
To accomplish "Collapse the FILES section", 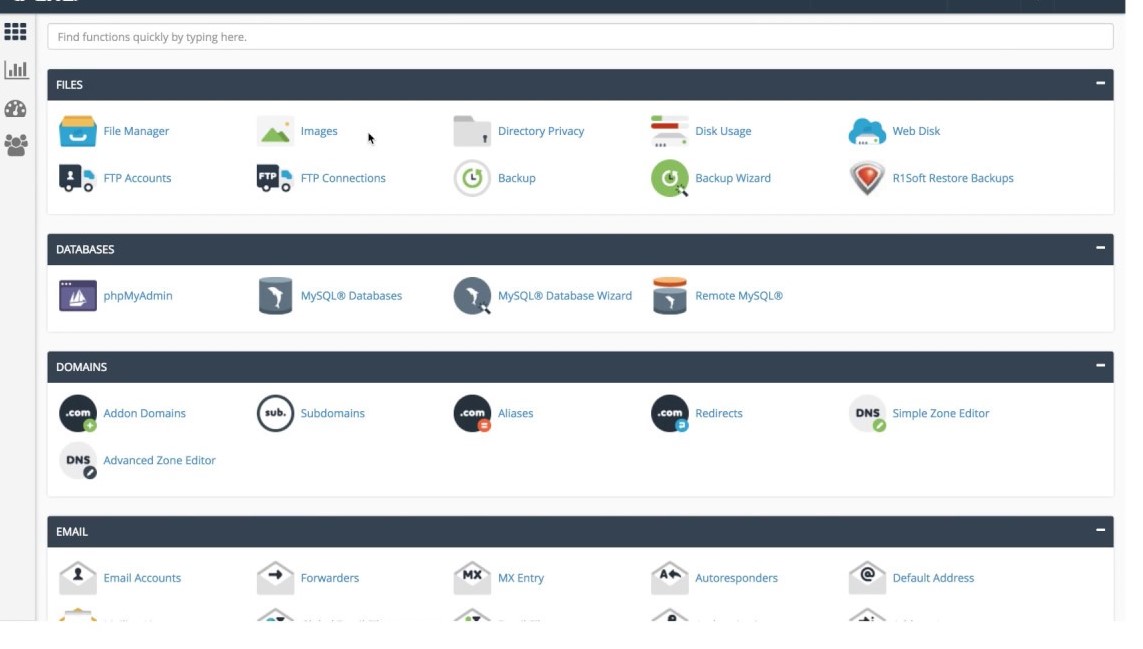I will click(1100, 83).
